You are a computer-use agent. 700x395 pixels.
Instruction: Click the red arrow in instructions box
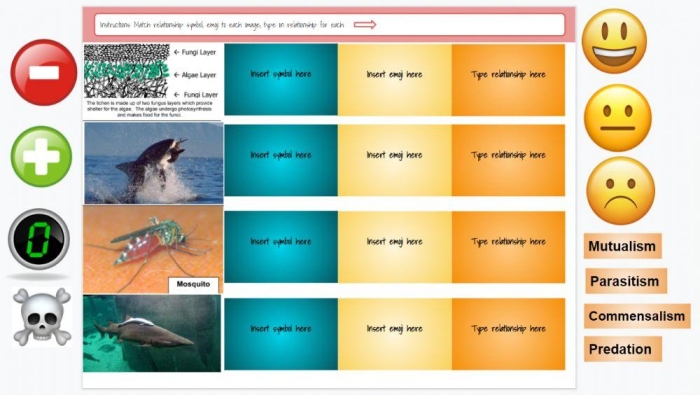pyautogui.click(x=365, y=25)
